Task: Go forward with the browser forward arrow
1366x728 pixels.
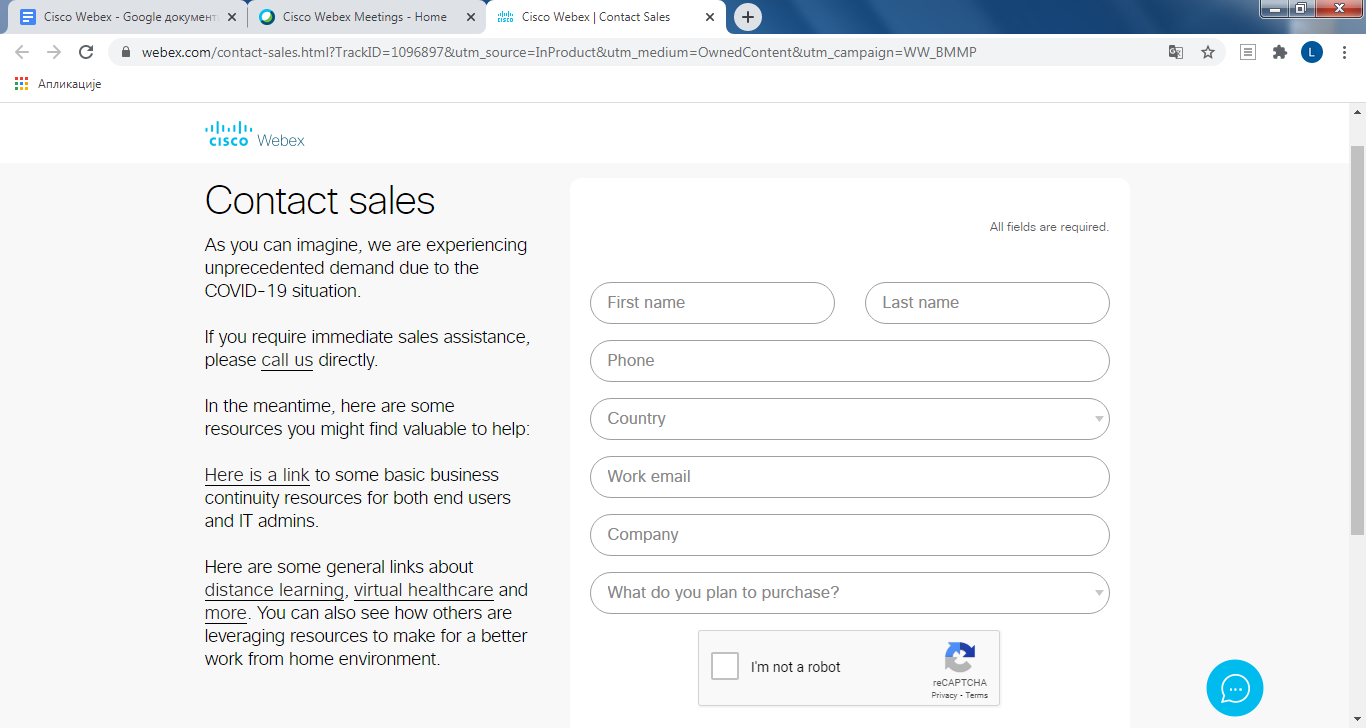Action: coord(54,52)
